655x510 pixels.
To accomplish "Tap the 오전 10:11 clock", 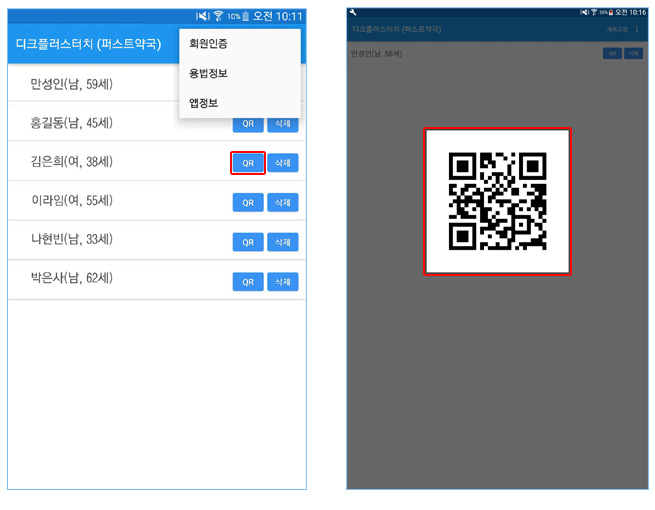I will tap(277, 16).
